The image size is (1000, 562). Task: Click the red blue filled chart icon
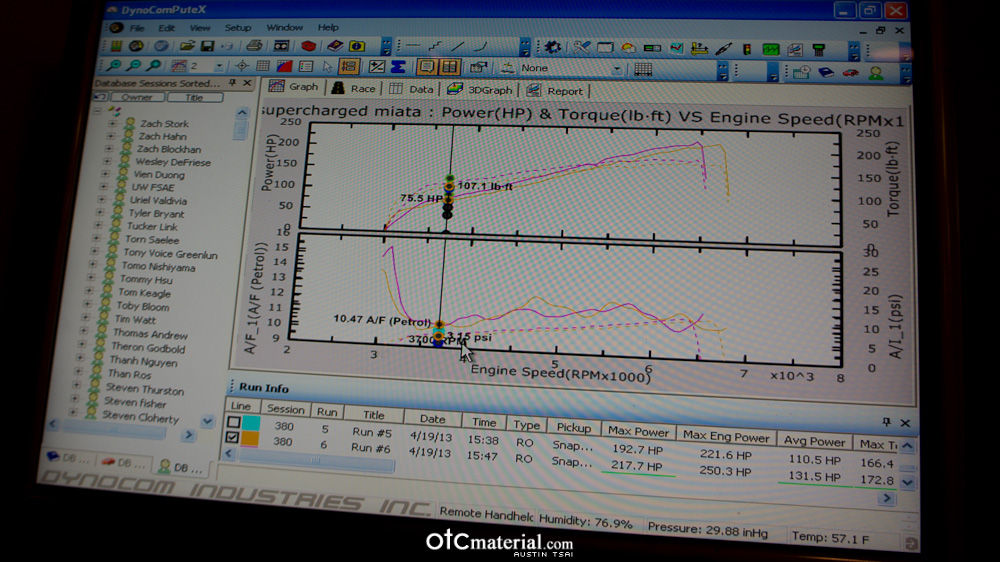coord(284,66)
